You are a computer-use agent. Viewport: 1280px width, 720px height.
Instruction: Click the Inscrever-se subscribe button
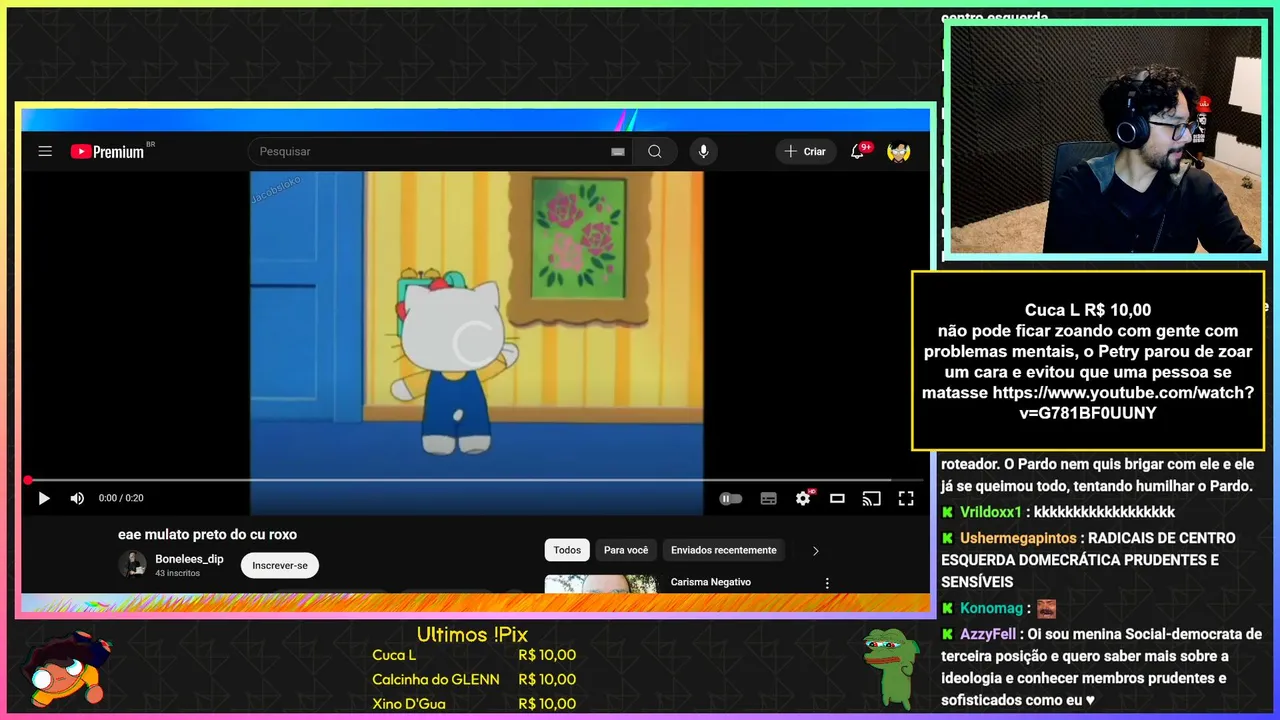(x=279, y=565)
